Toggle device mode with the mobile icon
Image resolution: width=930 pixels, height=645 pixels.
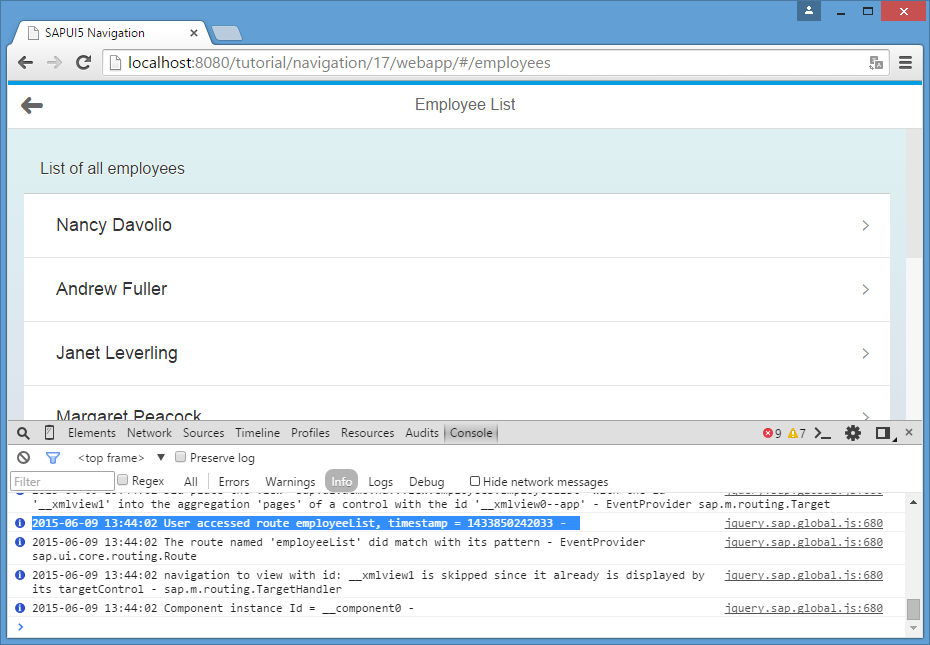(49, 433)
